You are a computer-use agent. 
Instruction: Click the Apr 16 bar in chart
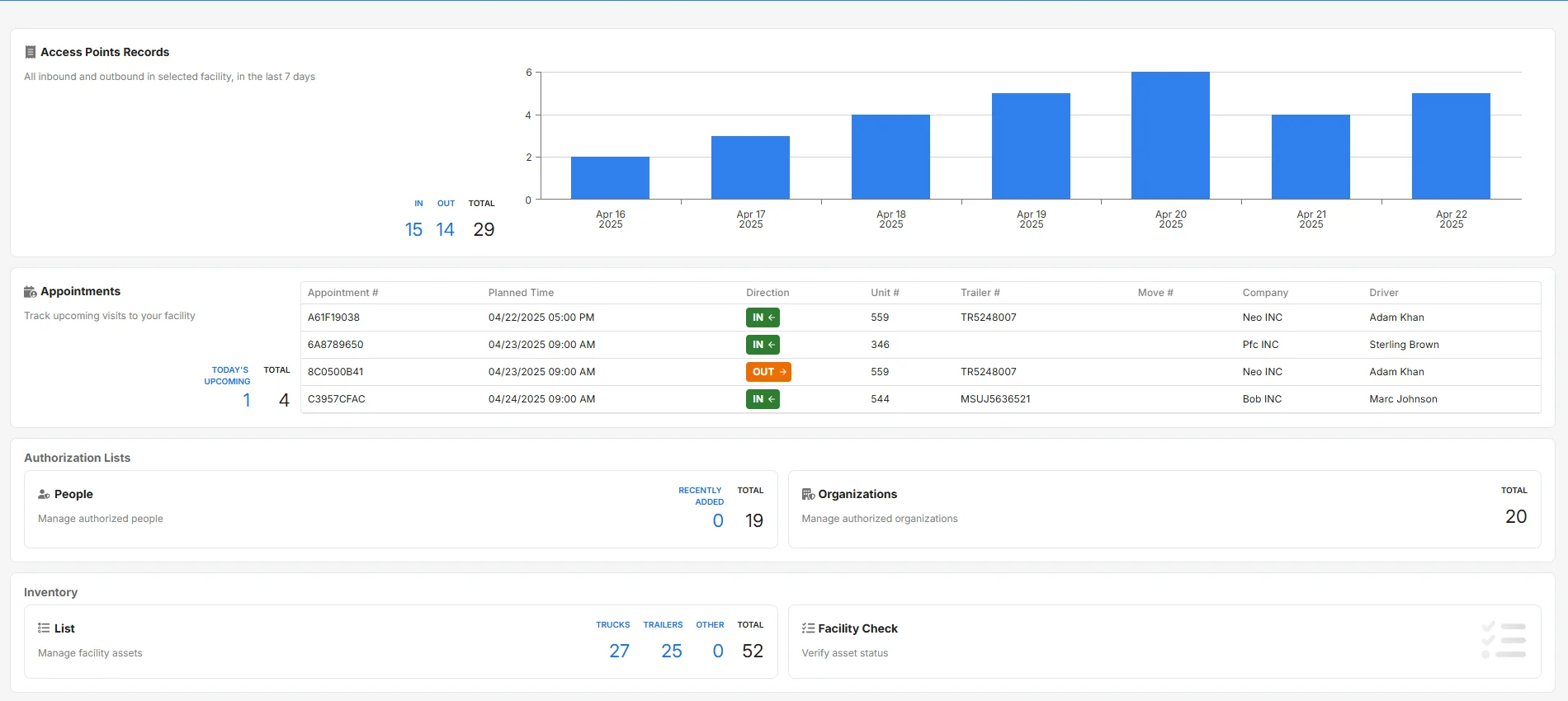610,178
